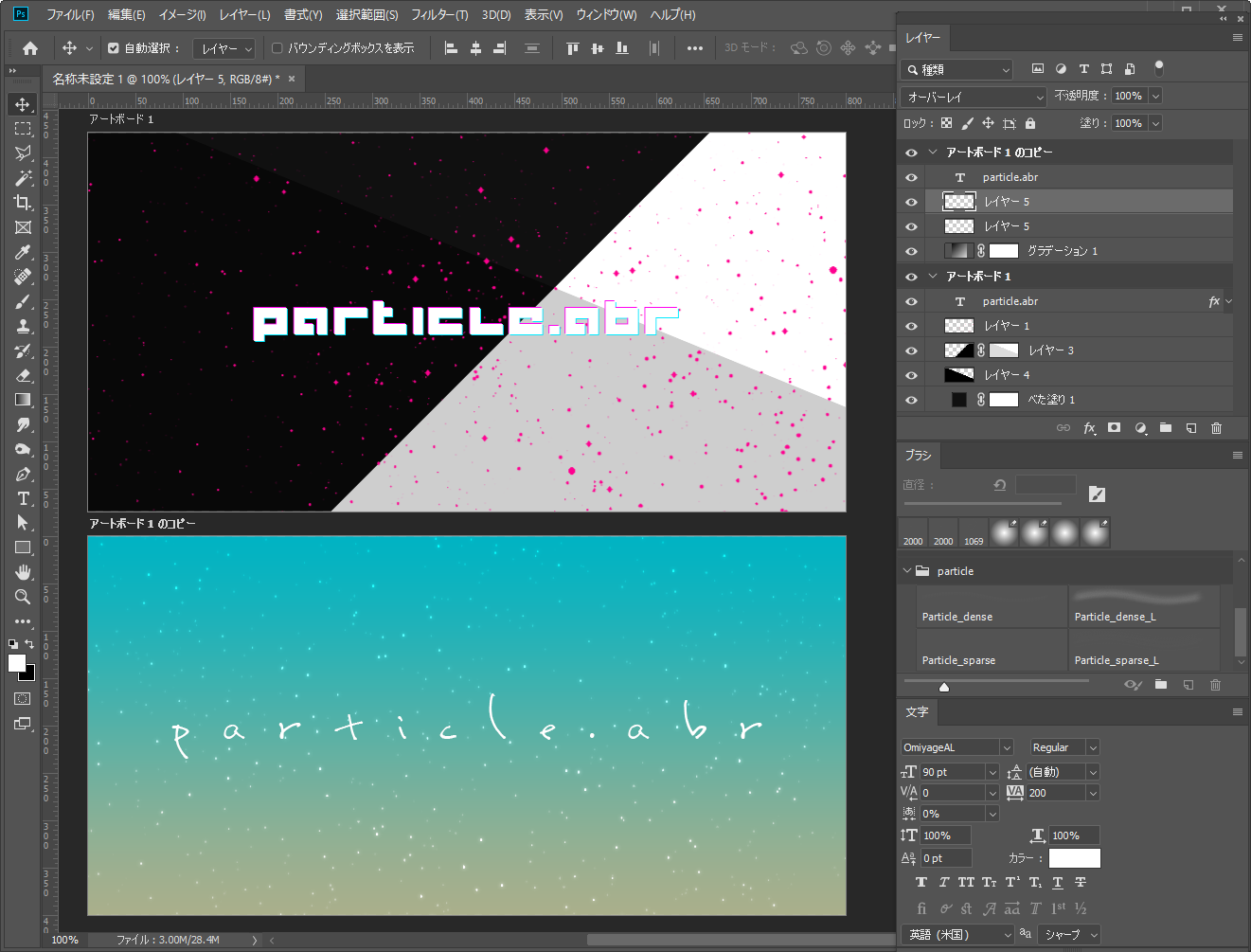The height and width of the screenshot is (952, 1251).
Task: Select the particle.abr text layer in アートボード 1
Action: 1010,301
